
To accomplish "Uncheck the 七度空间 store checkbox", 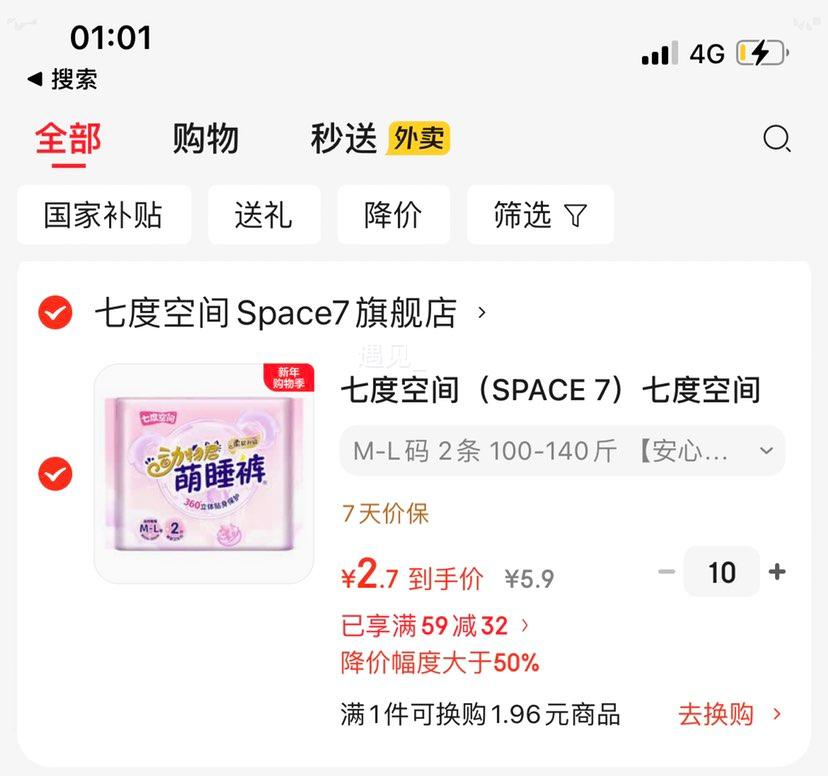I will [x=55, y=313].
